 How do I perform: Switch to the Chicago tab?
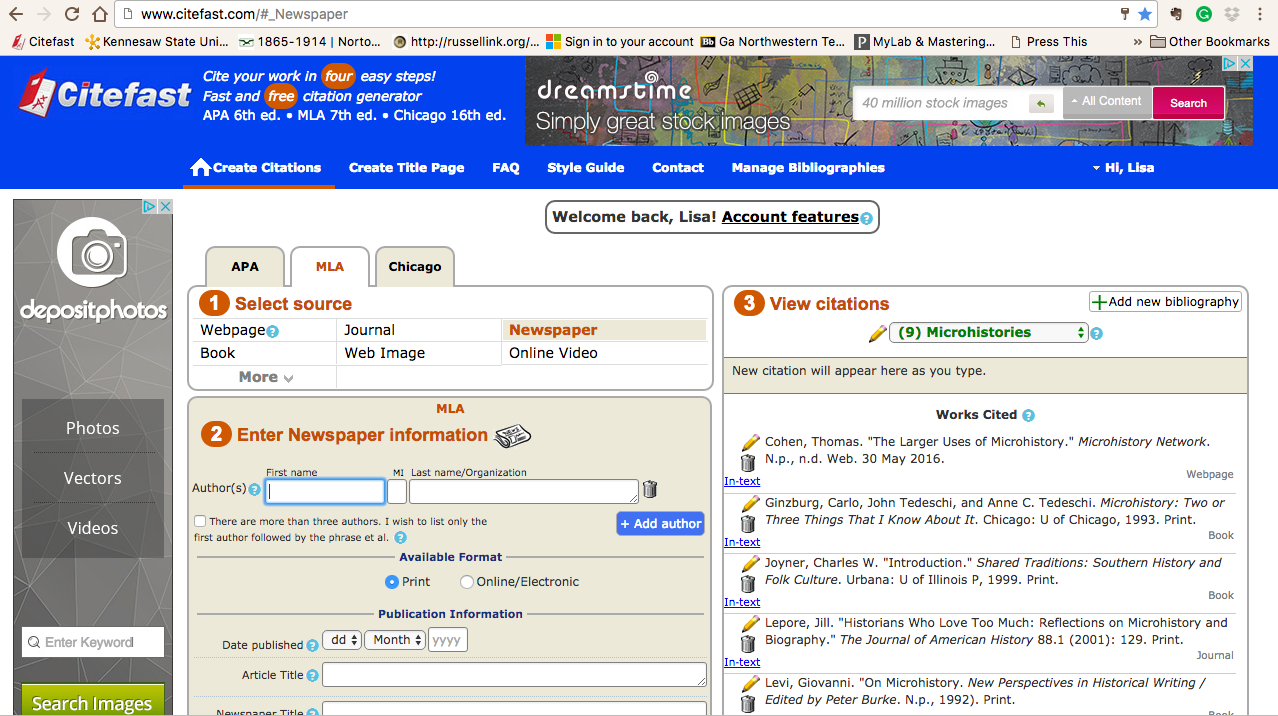[x=415, y=267]
